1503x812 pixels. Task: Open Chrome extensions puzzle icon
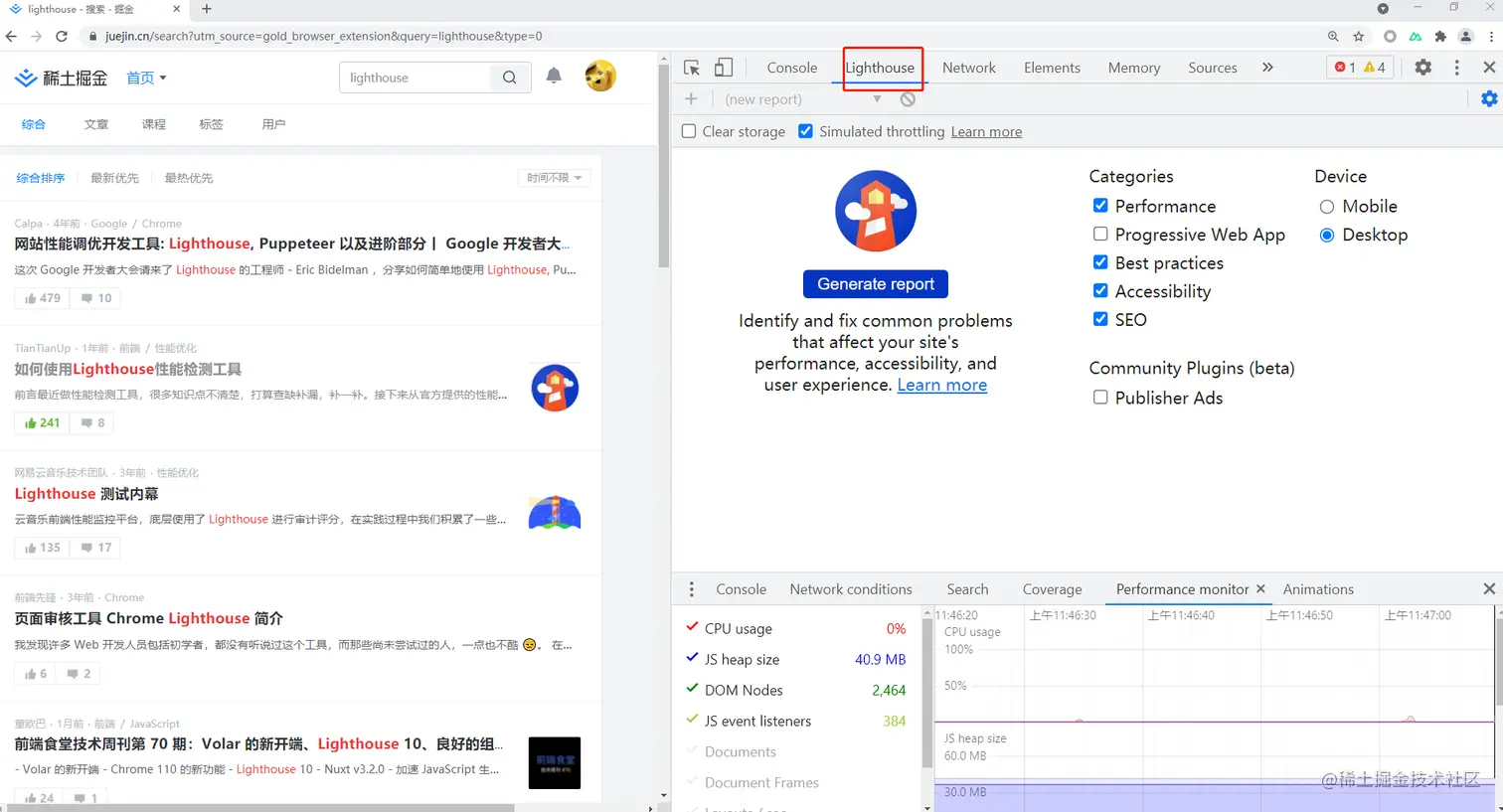(x=1440, y=37)
